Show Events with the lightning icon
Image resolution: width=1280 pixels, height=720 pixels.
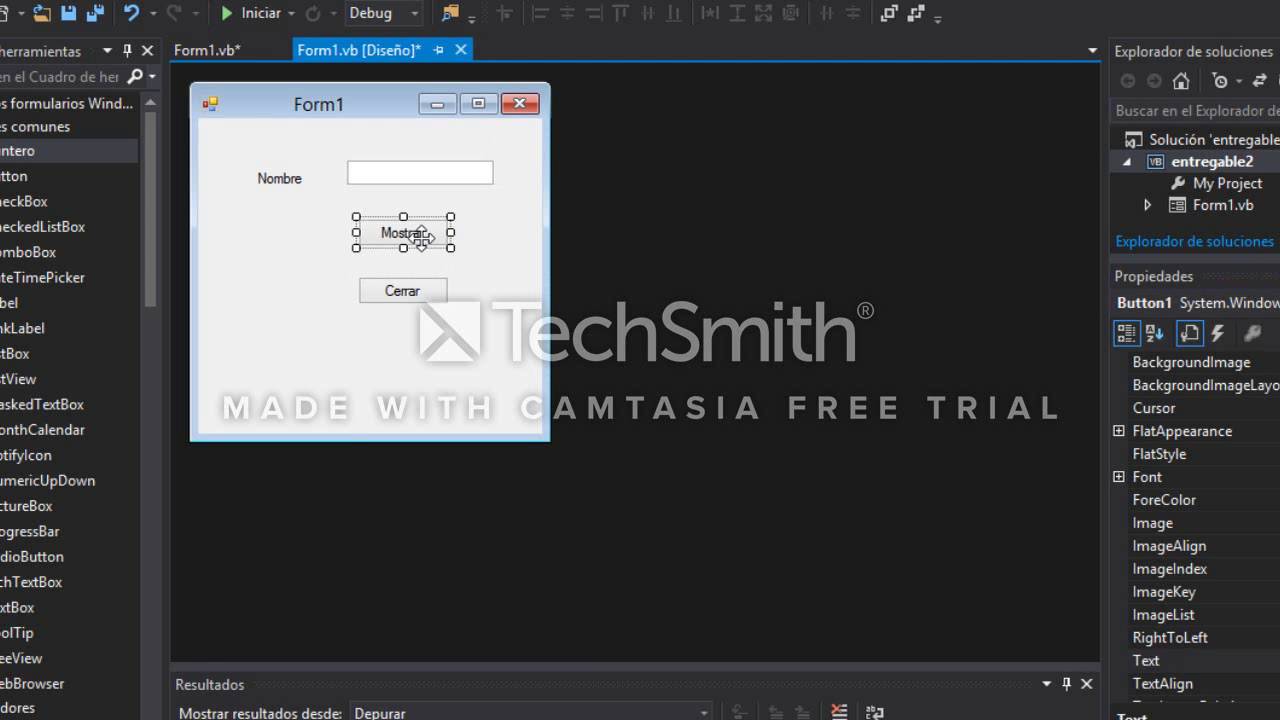click(x=1218, y=334)
